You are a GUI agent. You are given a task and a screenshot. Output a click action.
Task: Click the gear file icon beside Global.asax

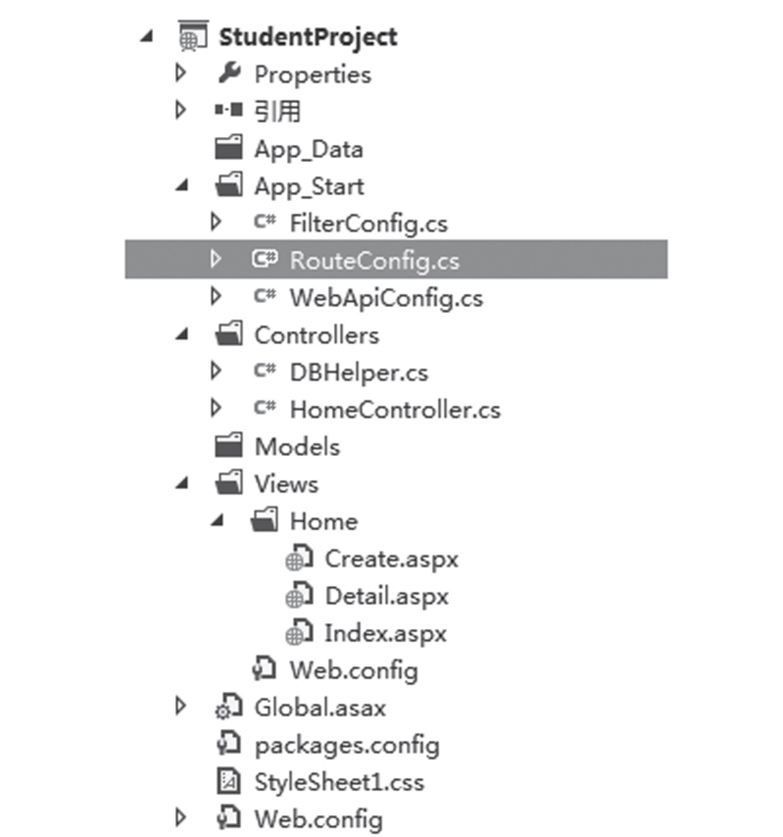click(228, 707)
